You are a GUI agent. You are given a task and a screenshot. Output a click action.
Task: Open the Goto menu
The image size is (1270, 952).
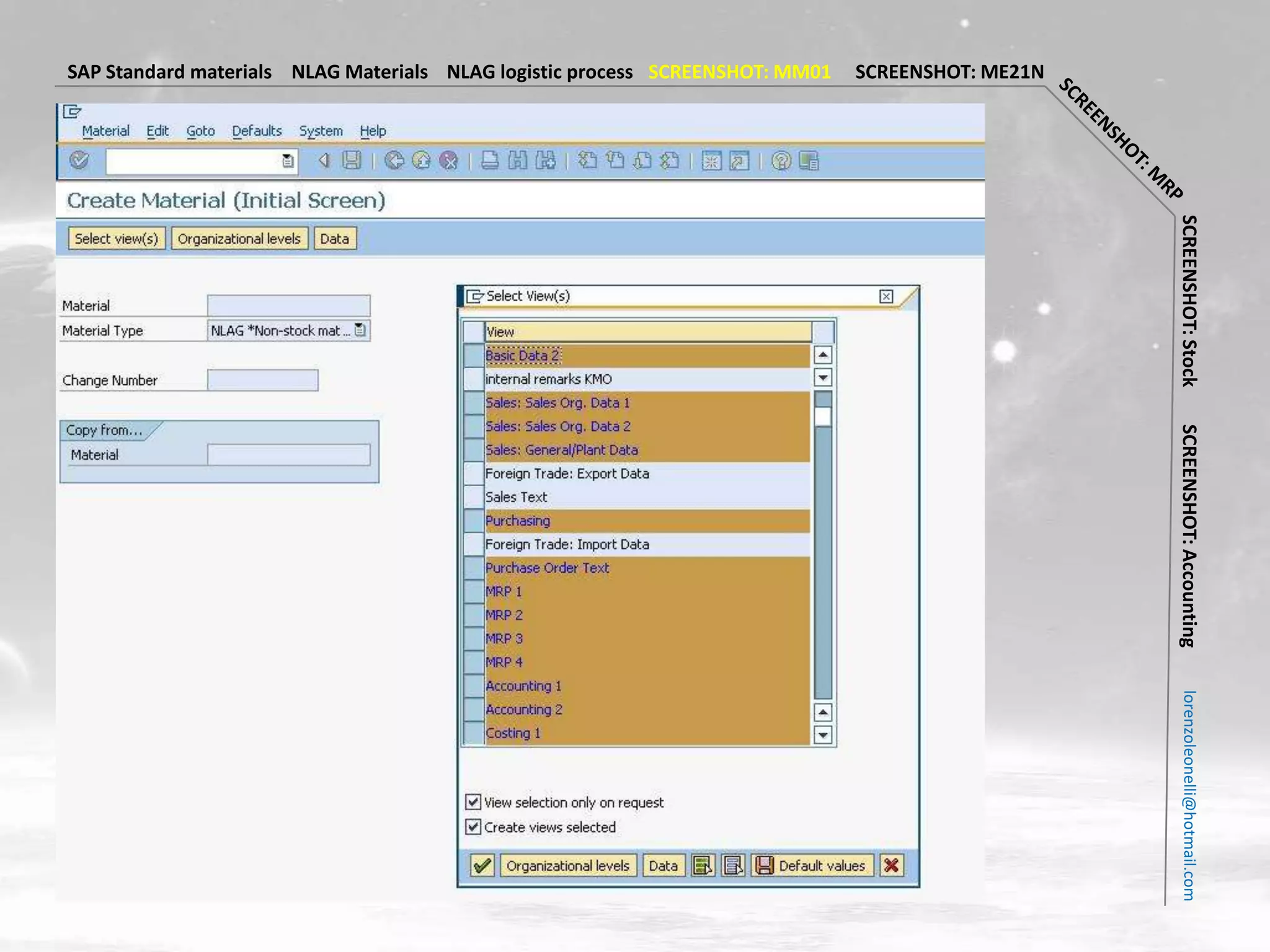[x=201, y=131]
